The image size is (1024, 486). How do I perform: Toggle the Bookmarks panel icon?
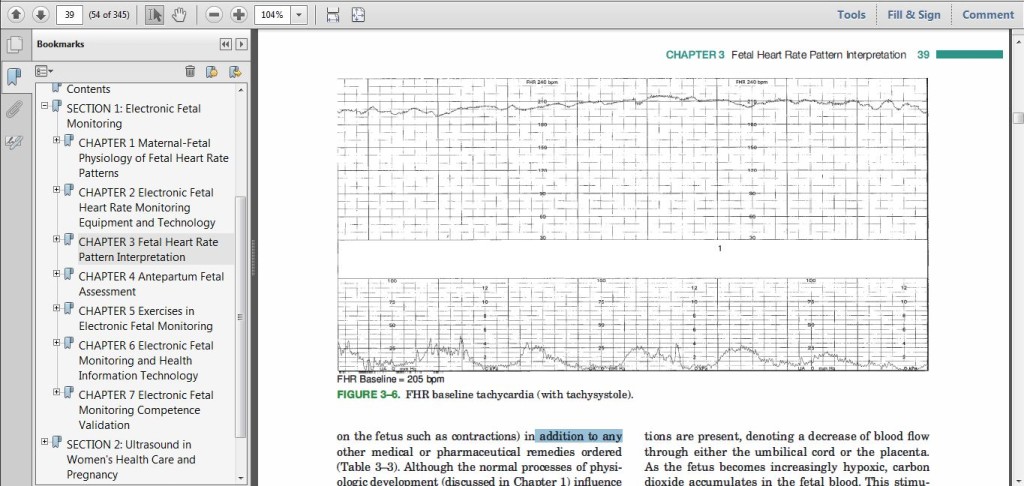point(14,77)
